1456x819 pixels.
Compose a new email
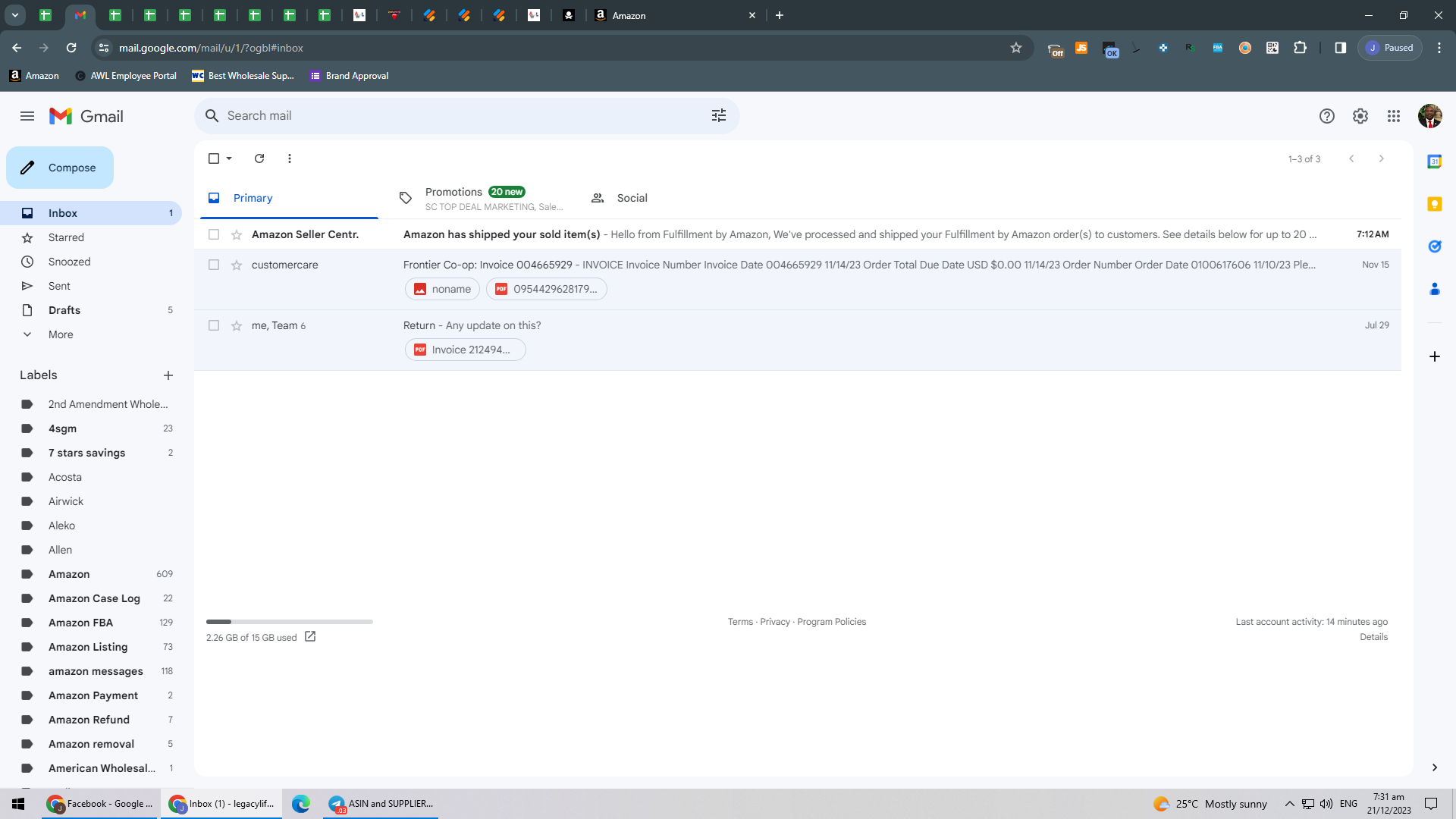point(60,168)
